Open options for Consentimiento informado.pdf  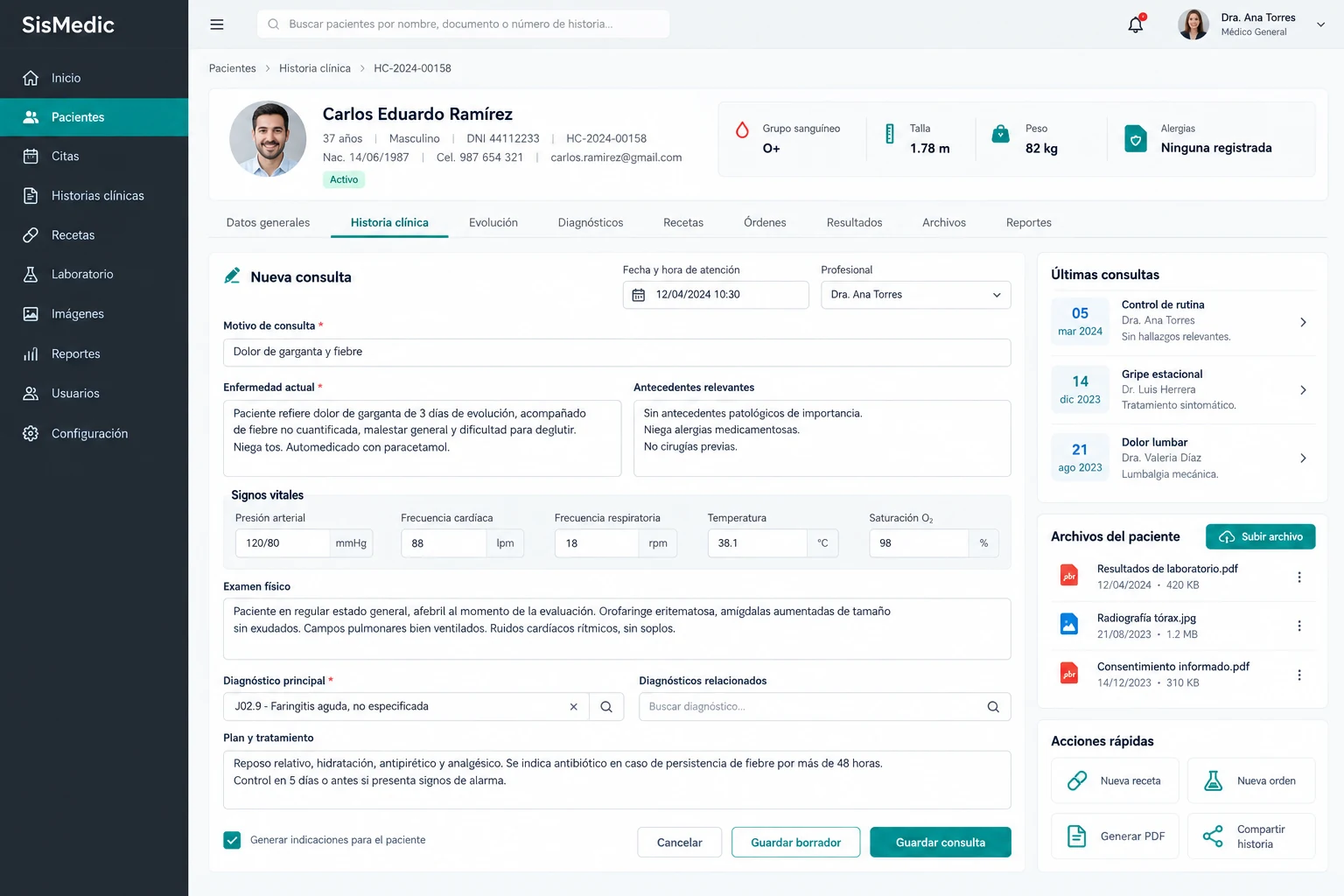pos(1299,675)
